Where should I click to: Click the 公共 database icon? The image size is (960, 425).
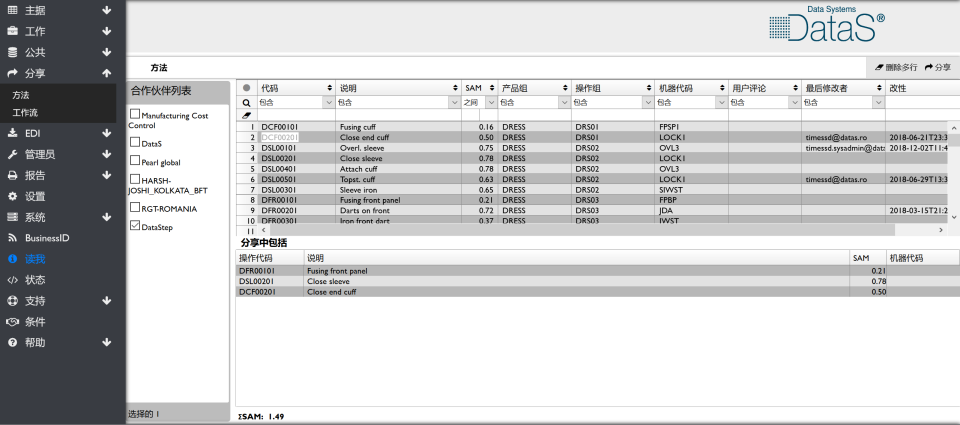pyautogui.click(x=12, y=52)
